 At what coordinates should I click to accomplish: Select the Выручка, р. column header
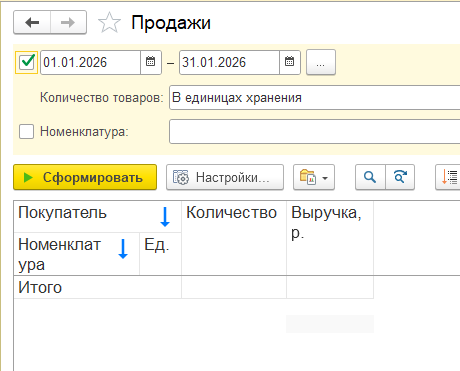[x=330, y=238]
